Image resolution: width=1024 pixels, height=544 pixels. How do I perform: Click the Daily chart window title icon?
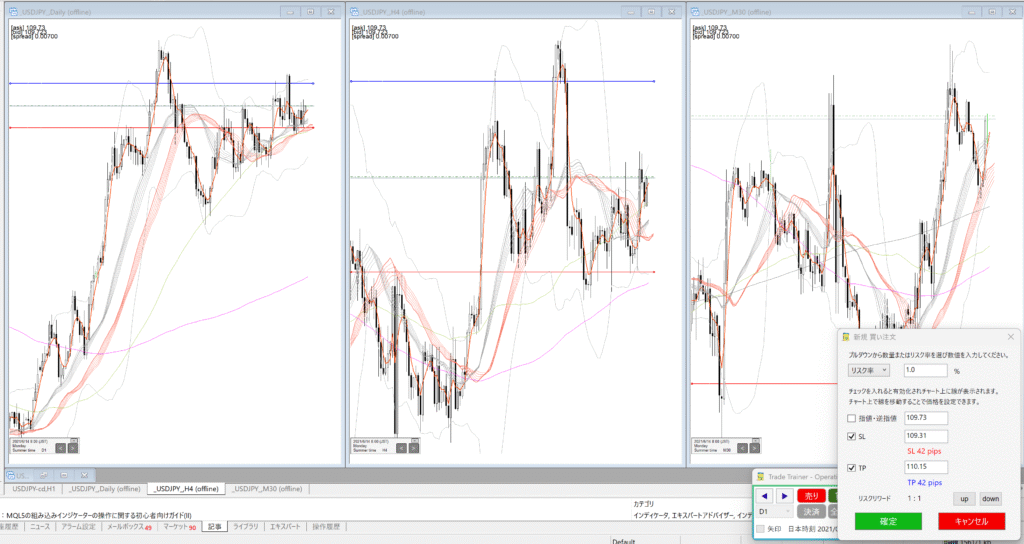pyautogui.click(x=13, y=12)
